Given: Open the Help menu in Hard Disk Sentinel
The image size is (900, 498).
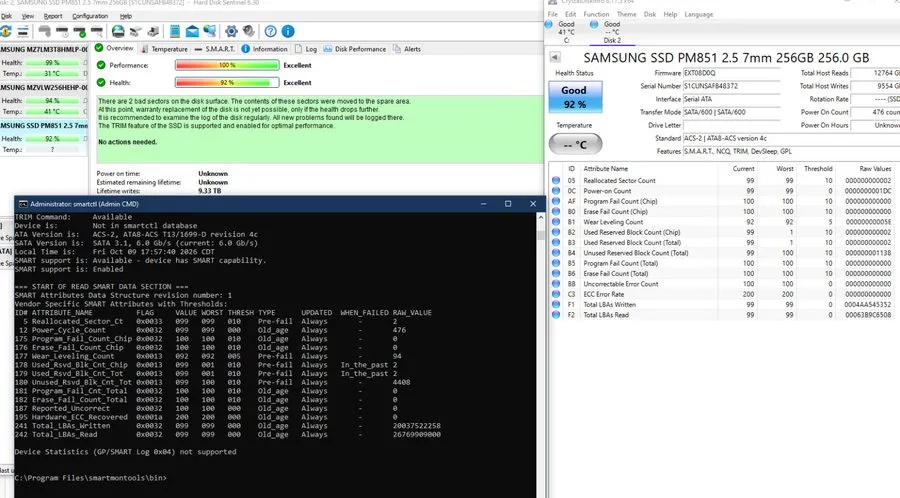Looking at the screenshot, I should click(x=126, y=16).
